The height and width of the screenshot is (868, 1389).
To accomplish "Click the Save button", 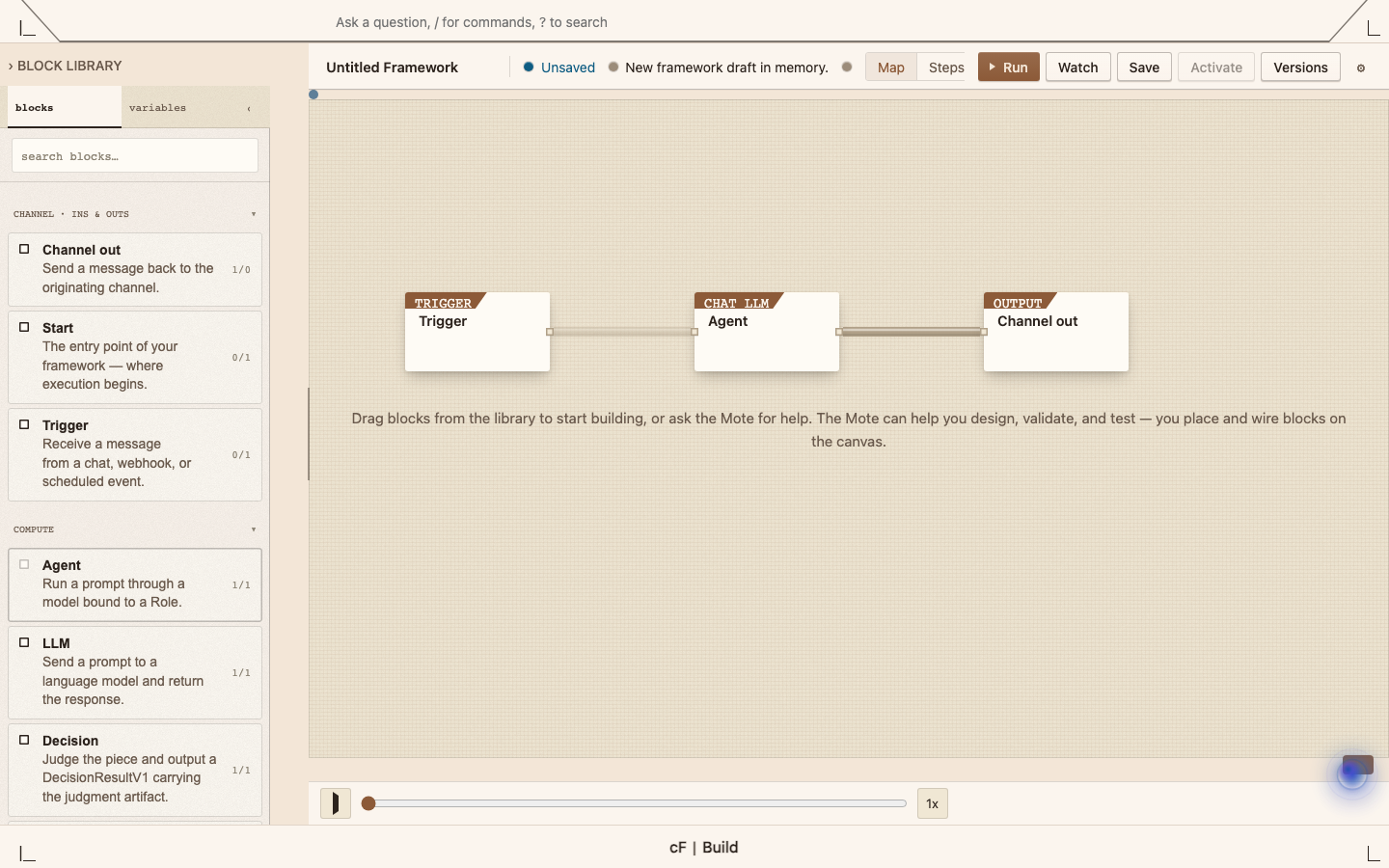I will [x=1145, y=68].
